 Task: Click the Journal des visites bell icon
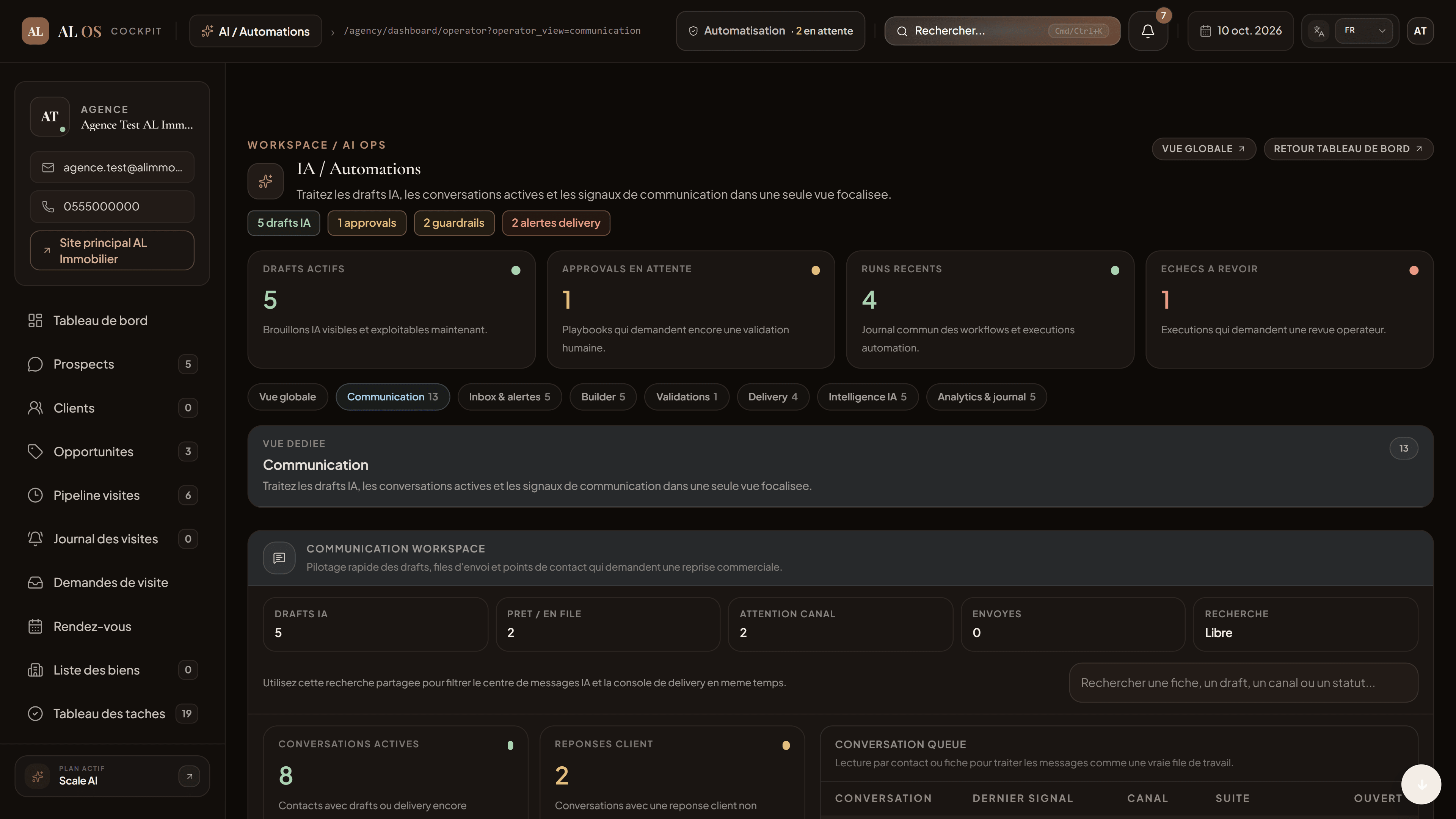click(x=35, y=539)
